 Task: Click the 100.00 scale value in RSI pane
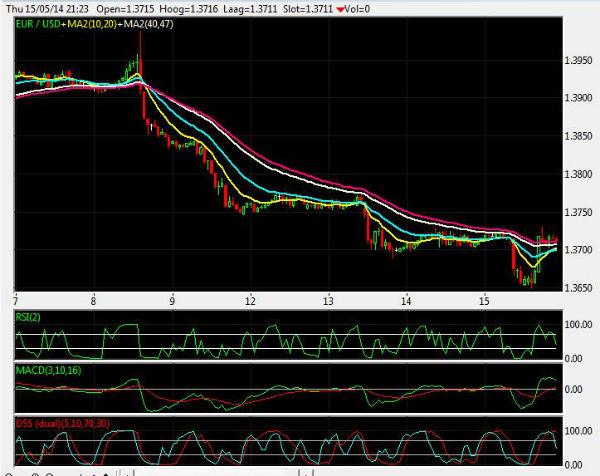point(579,324)
